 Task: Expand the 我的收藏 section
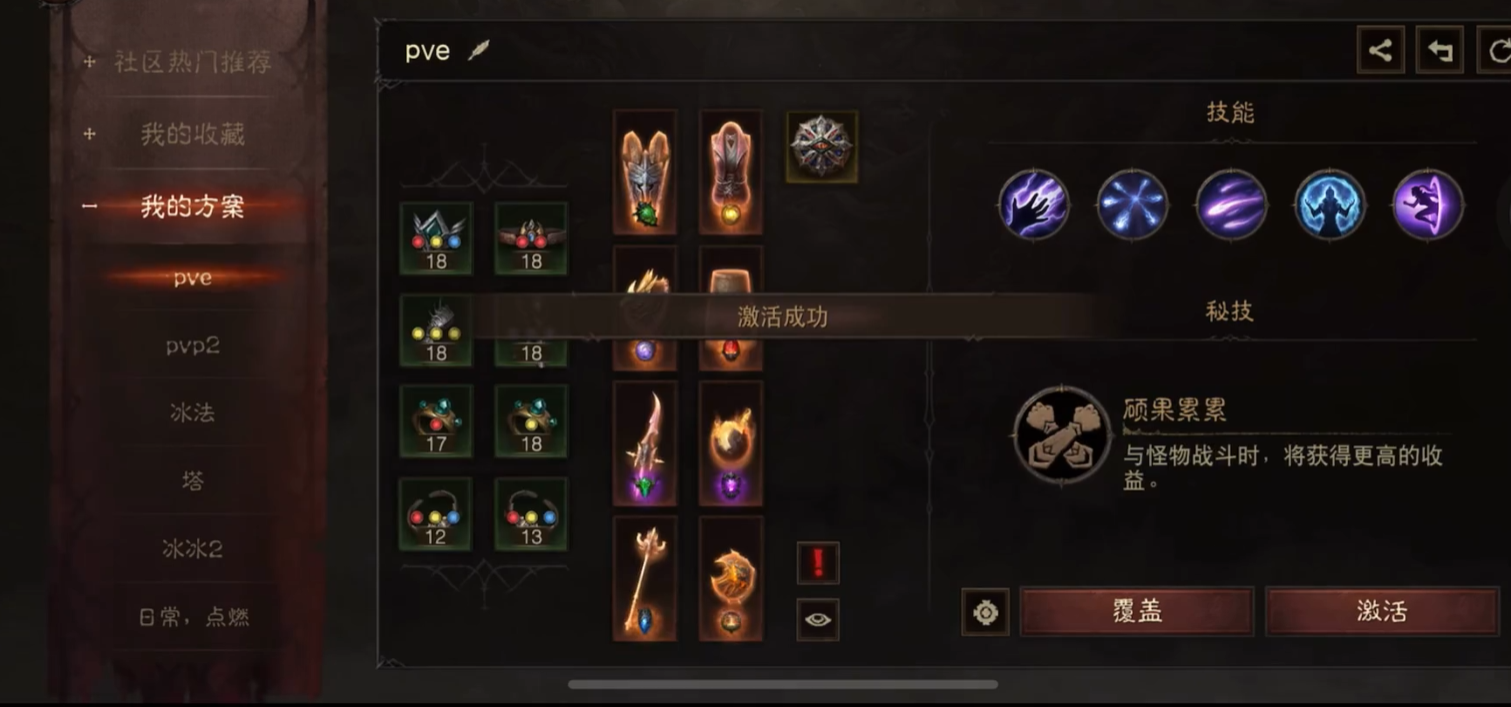(x=192, y=134)
